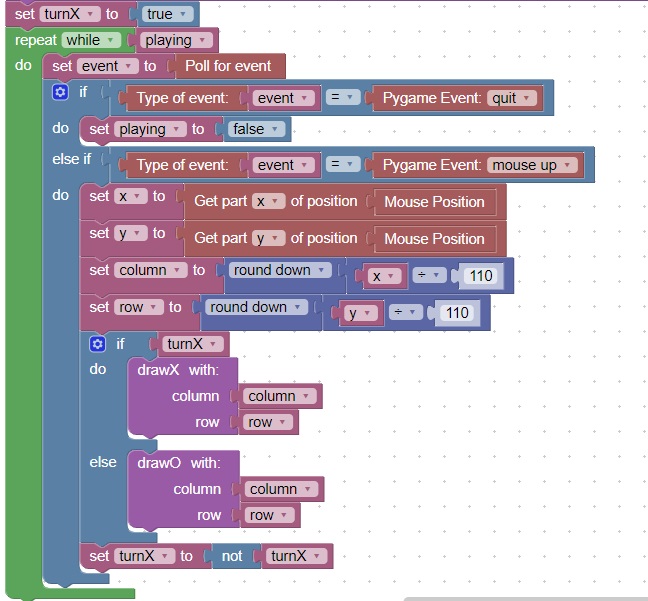
Task: Select the Poll for event block
Action: point(228,66)
